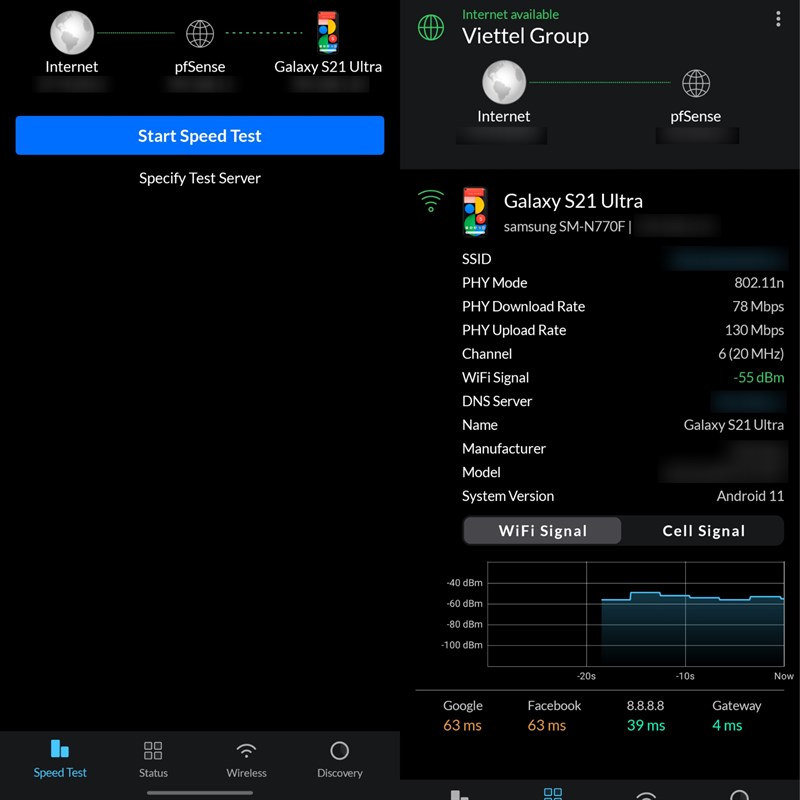800x800 pixels.
Task: Switch to the Cell Signal segment
Action: (704, 531)
